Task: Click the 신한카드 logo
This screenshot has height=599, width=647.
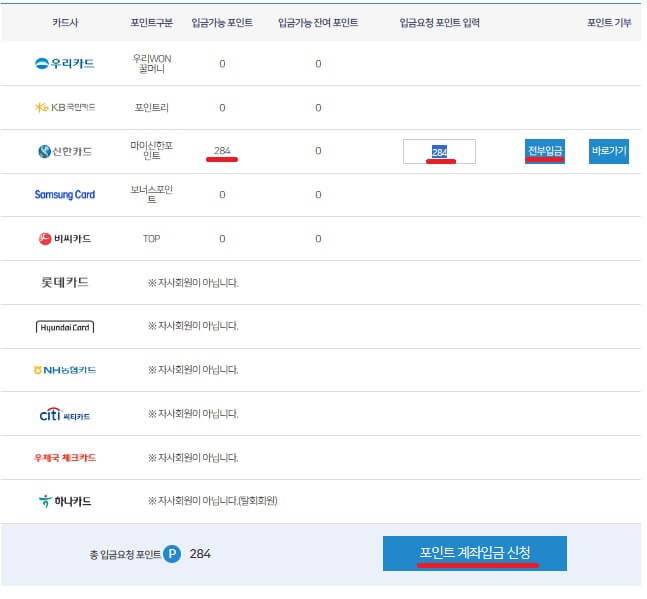Action: click(x=65, y=151)
